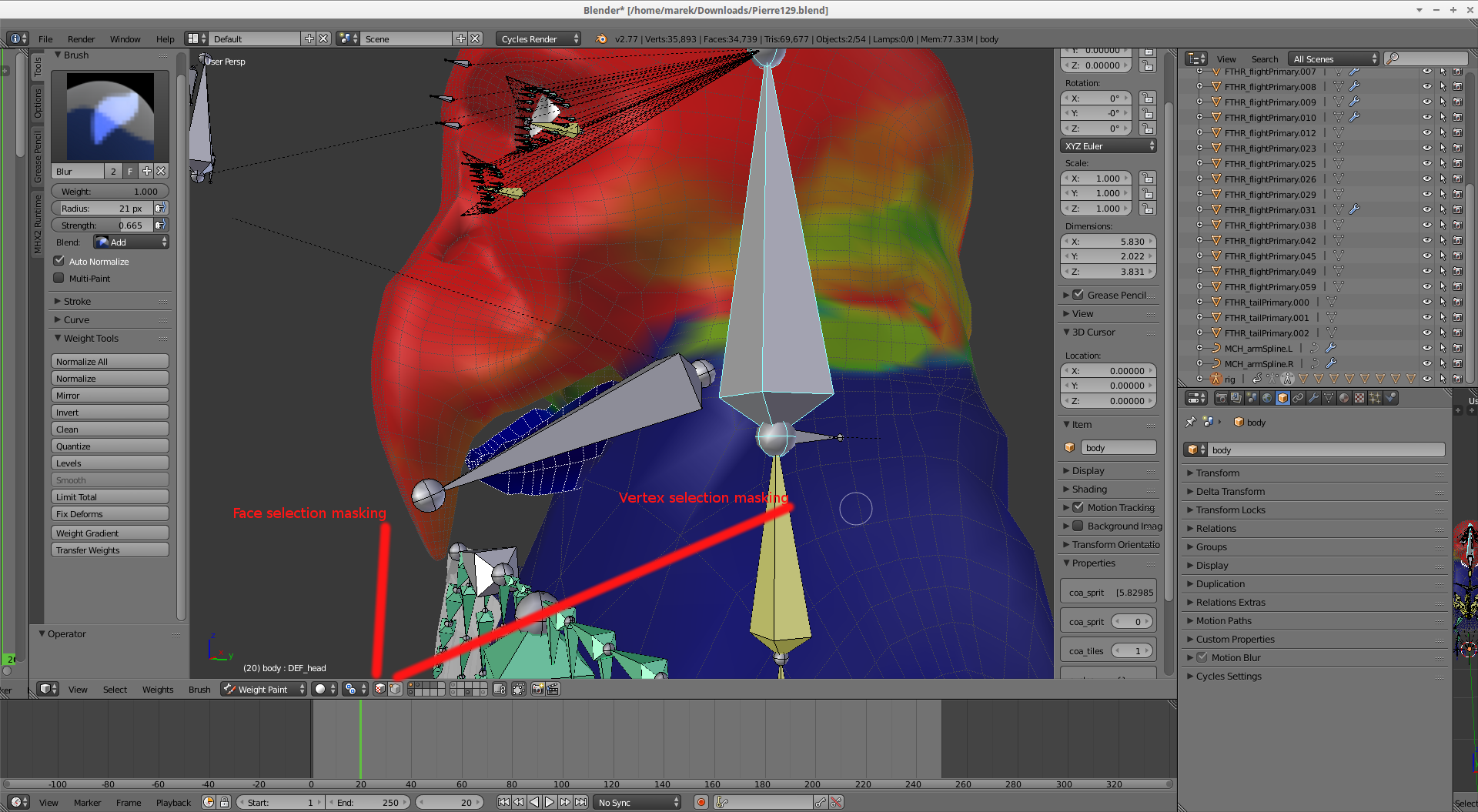Open the World properties tab (globe icon)
1478x812 pixels.
click(x=1267, y=398)
